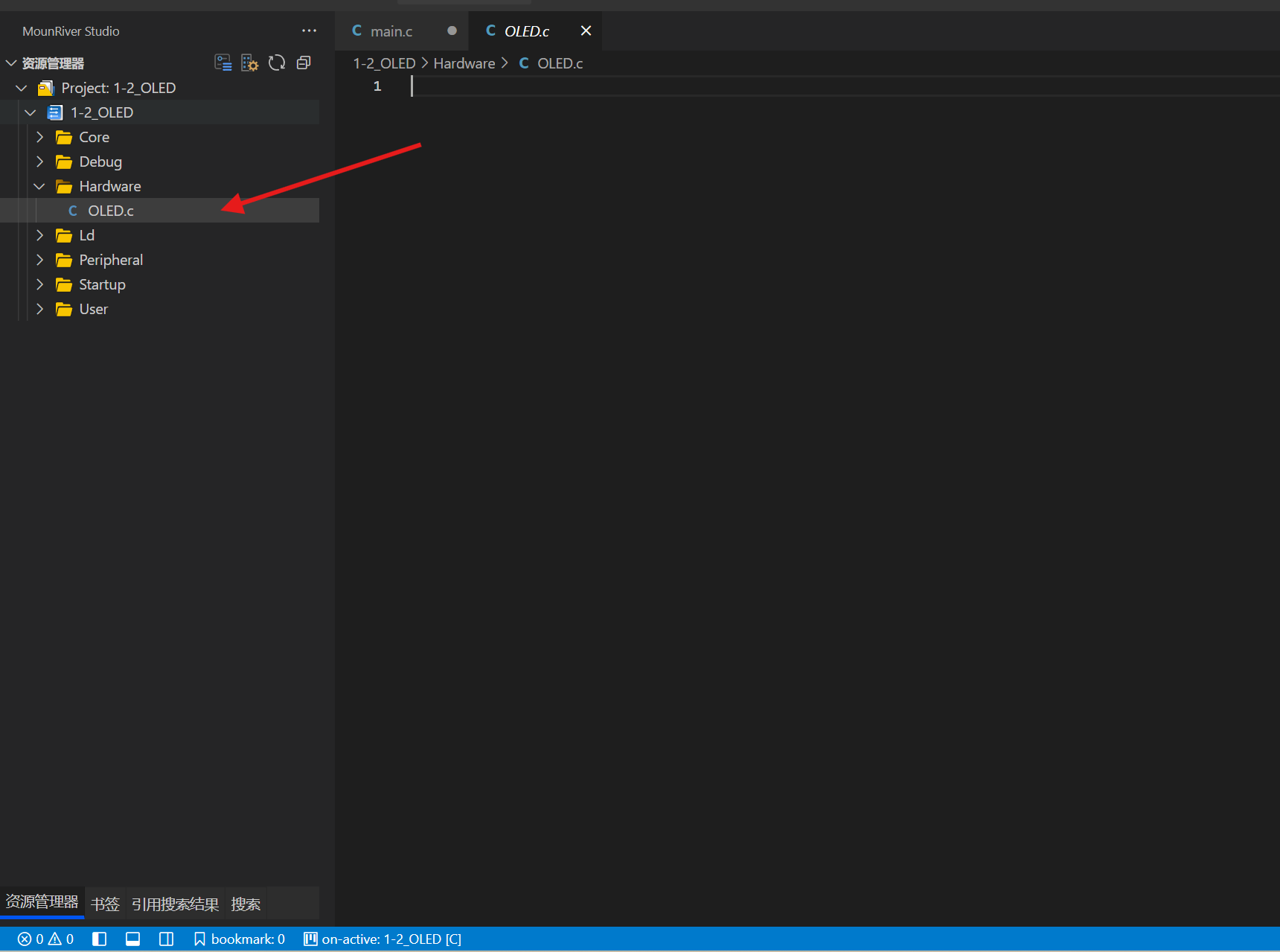Screen dimensions: 1280x952
Task: Click the Debug folder icon
Action: [64, 162]
